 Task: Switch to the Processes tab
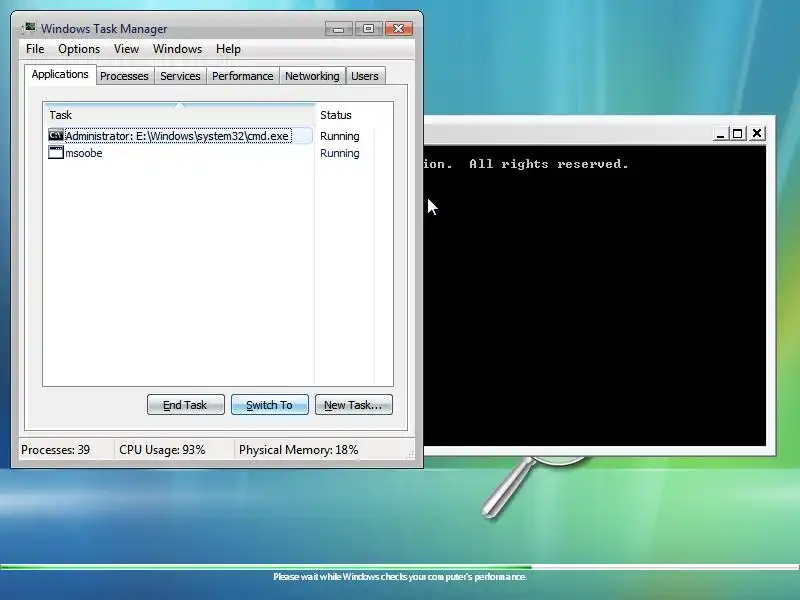(124, 76)
